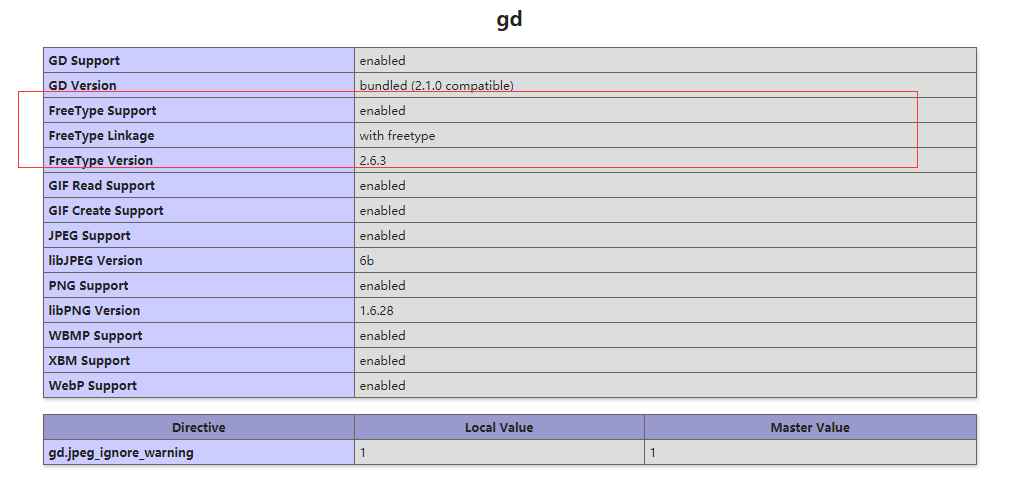This screenshot has width=1017, height=477.
Task: Click the Master Value '1' of gd.jpeg_ignore_warning
Action: (652, 452)
